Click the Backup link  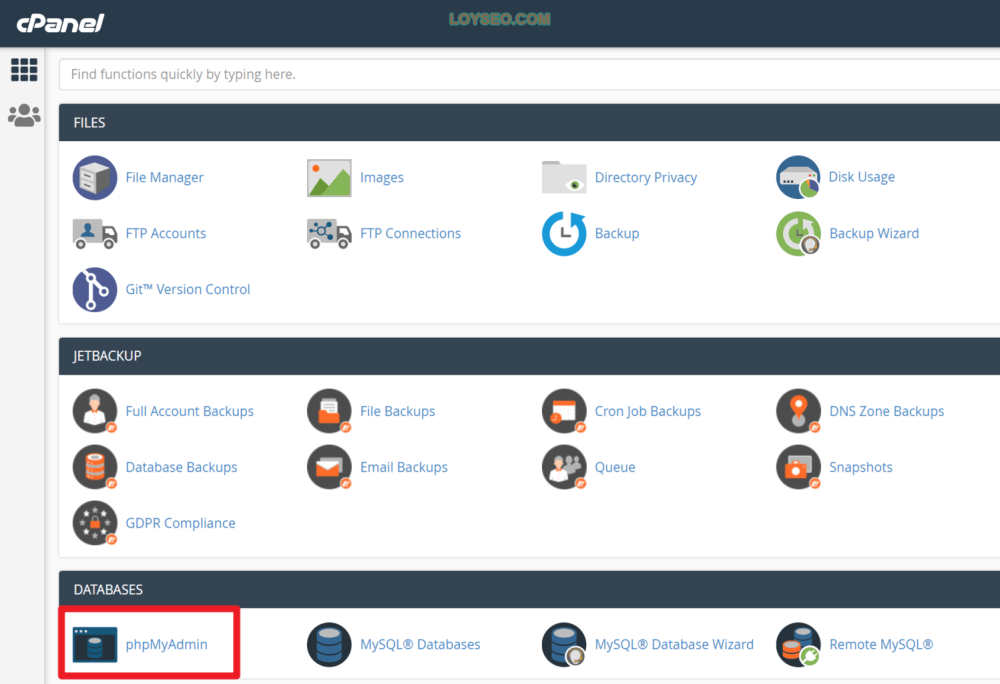617,233
